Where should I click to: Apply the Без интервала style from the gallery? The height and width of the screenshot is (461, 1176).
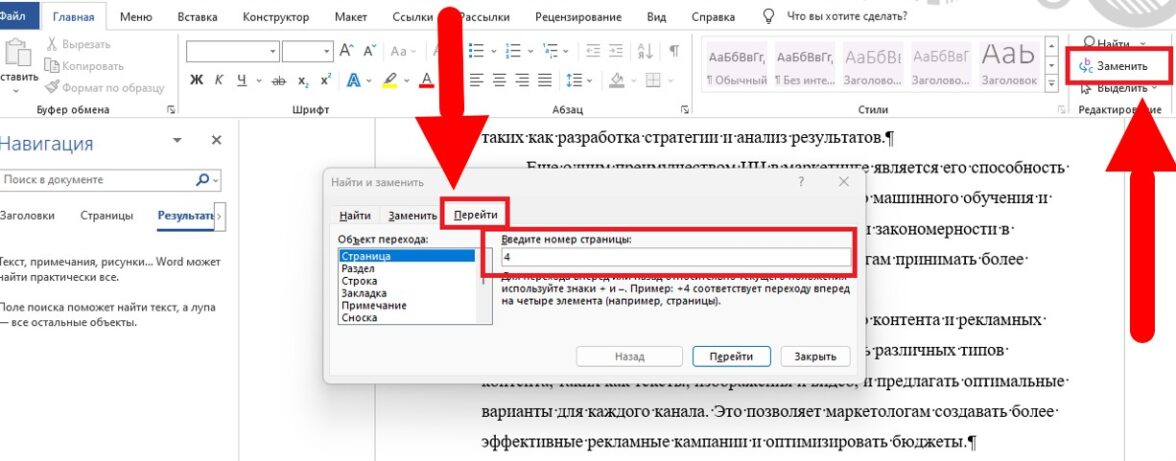tap(805, 64)
